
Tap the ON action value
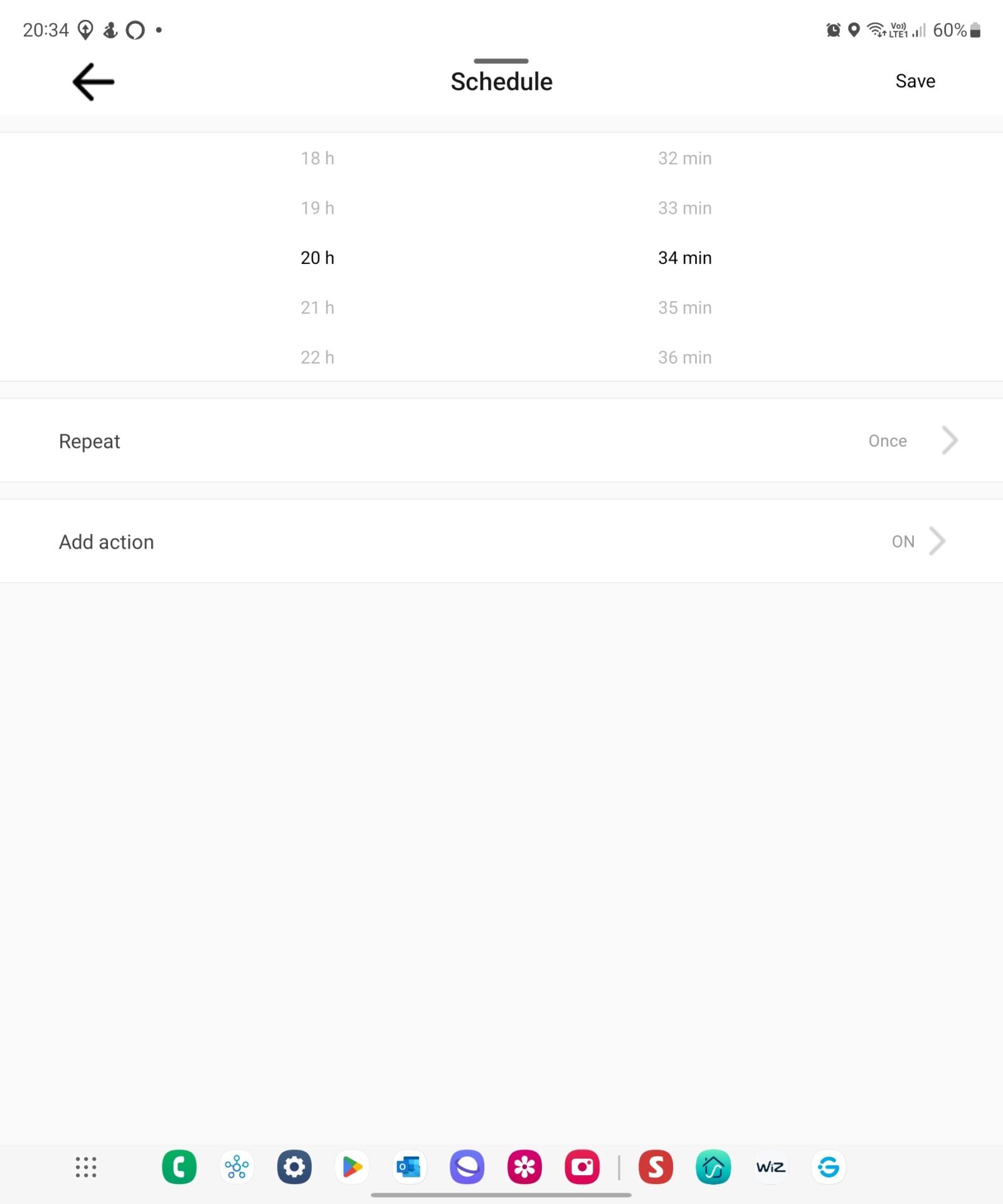(903, 541)
